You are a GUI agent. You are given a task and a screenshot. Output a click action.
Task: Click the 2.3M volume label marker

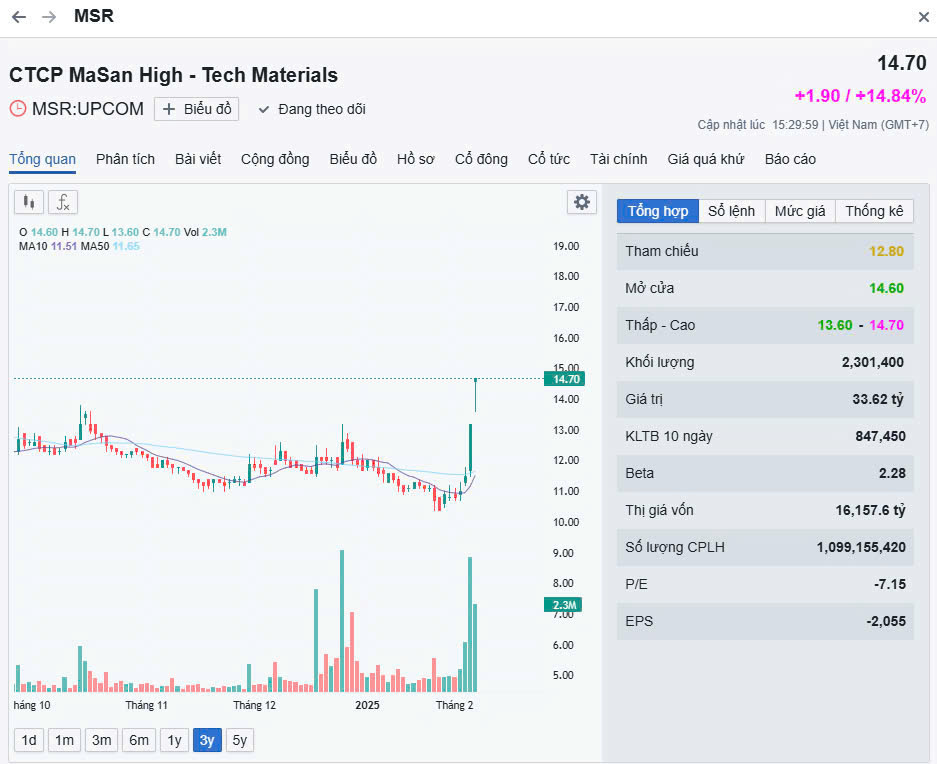click(x=561, y=605)
